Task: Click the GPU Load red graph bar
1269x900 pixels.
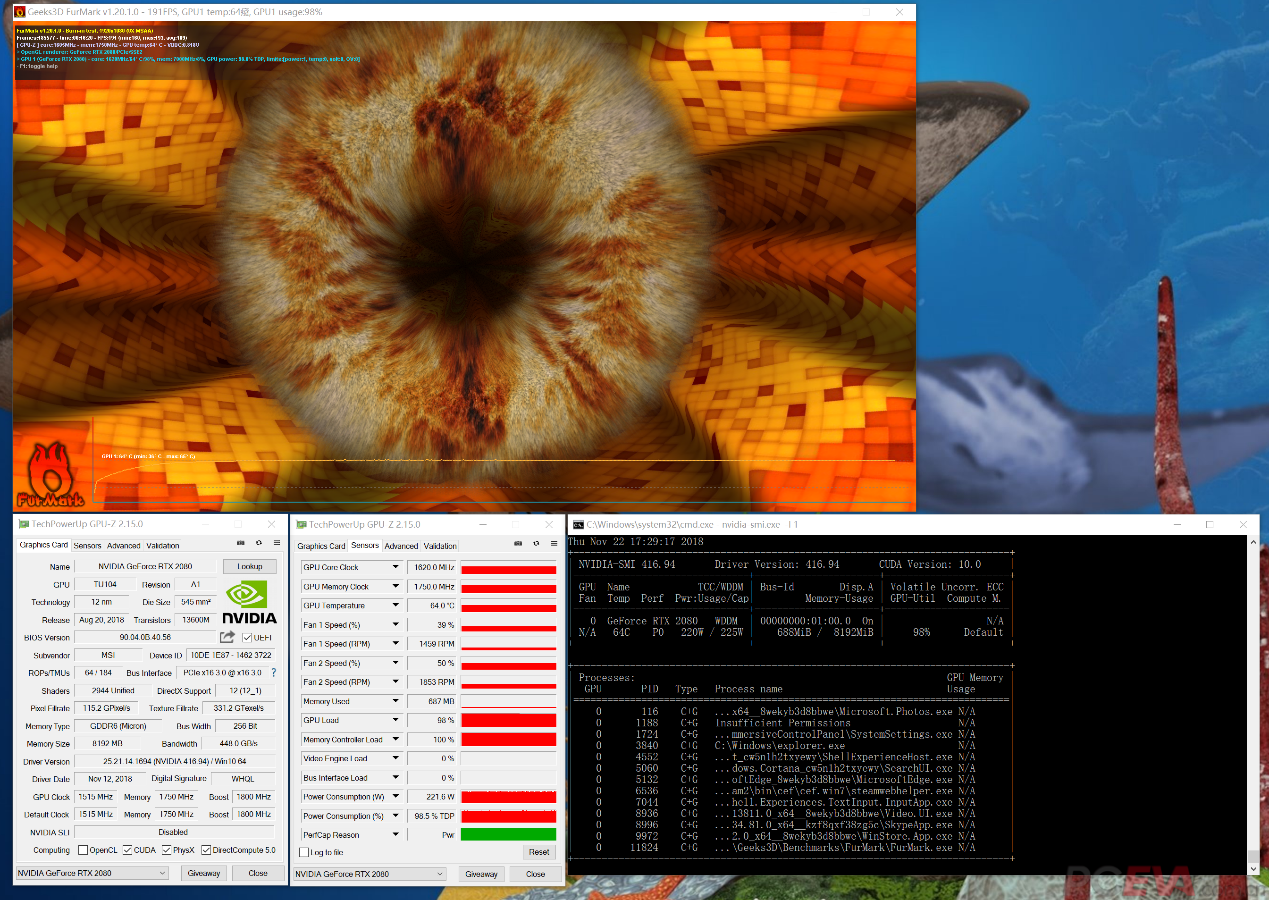Action: tap(508, 720)
